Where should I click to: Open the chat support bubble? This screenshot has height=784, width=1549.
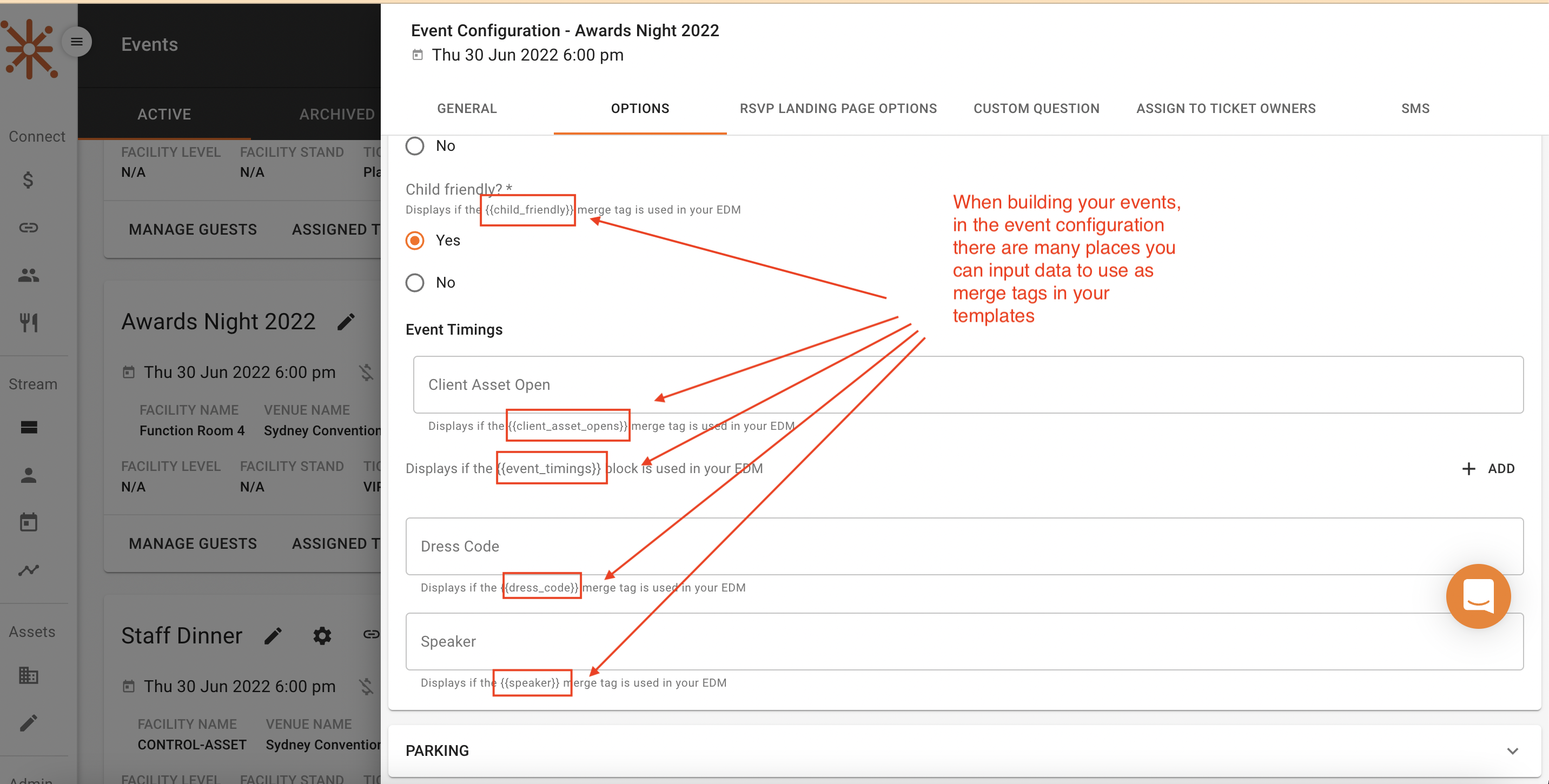[x=1478, y=596]
